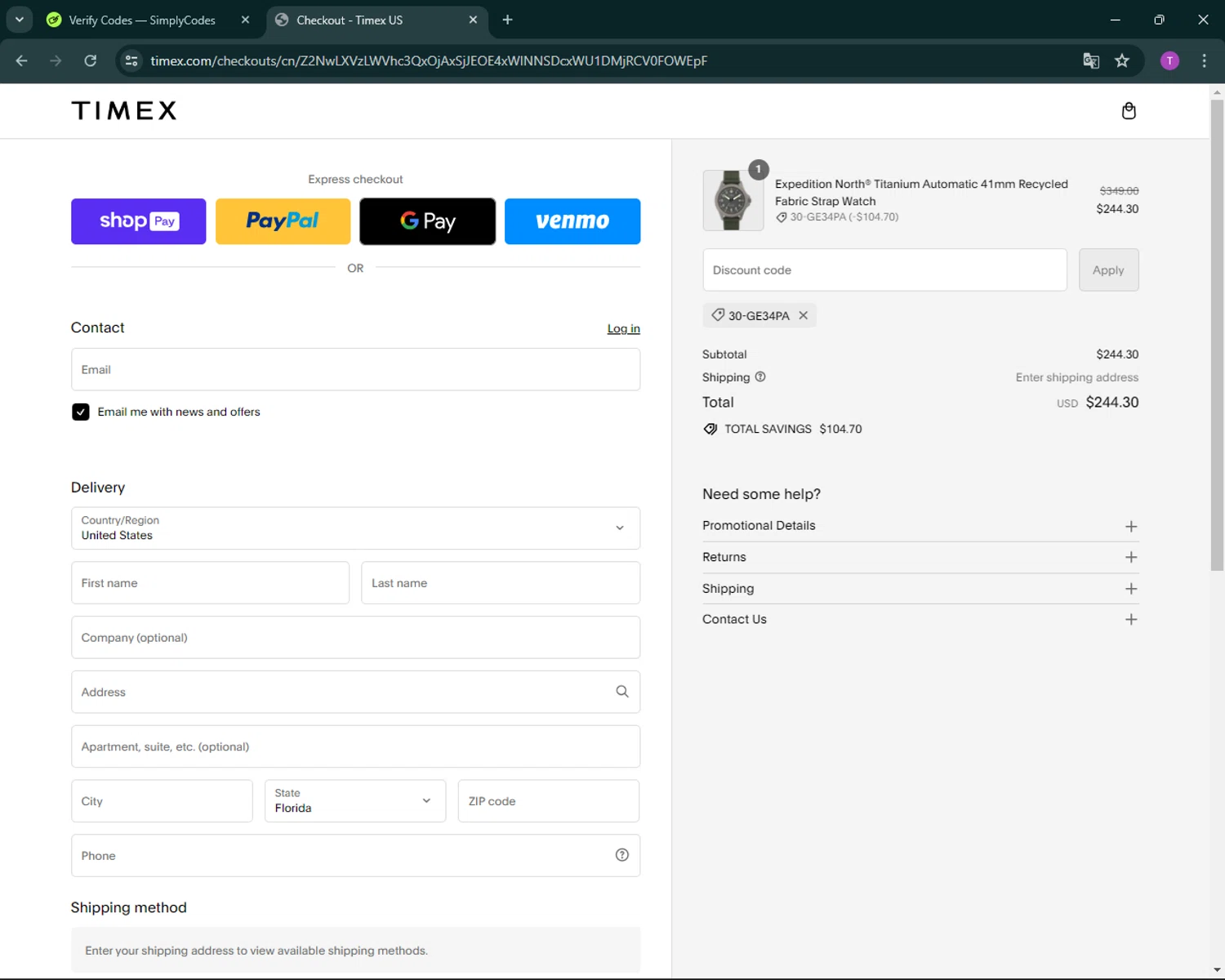This screenshot has width=1225, height=980.
Task: Expand the Returns help section
Action: click(x=920, y=557)
